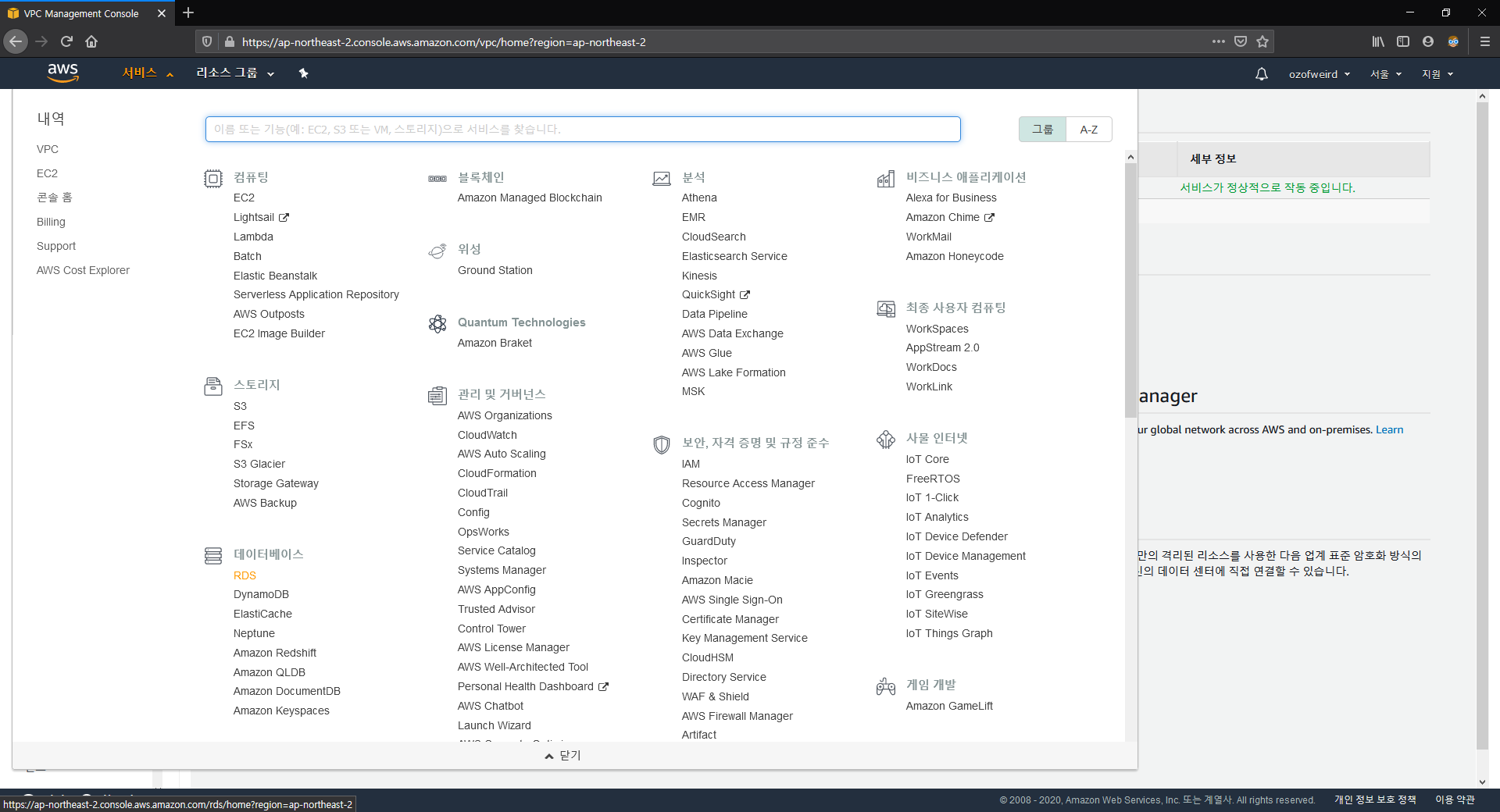The image size is (1500, 812).
Task: Open page actions three-dots menu
Action: (x=1219, y=41)
